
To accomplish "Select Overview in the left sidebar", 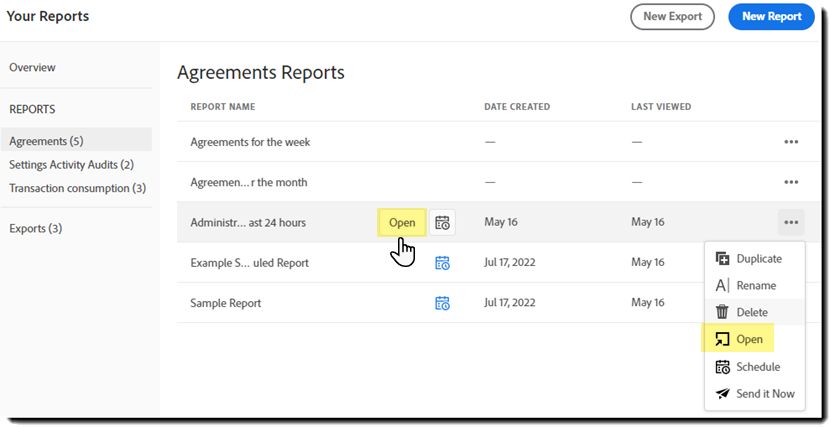I will point(32,68).
